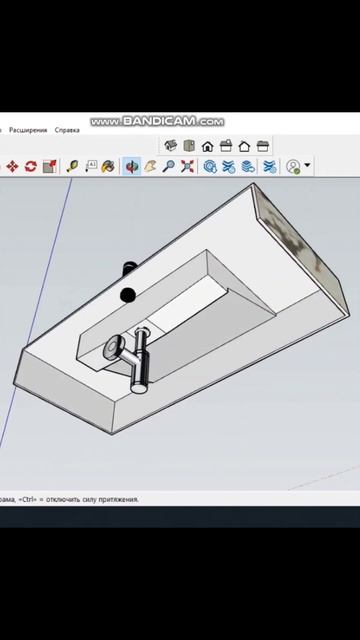Click the Zoom Extents tool
Screen dimensions: 360x640
tap(187, 167)
